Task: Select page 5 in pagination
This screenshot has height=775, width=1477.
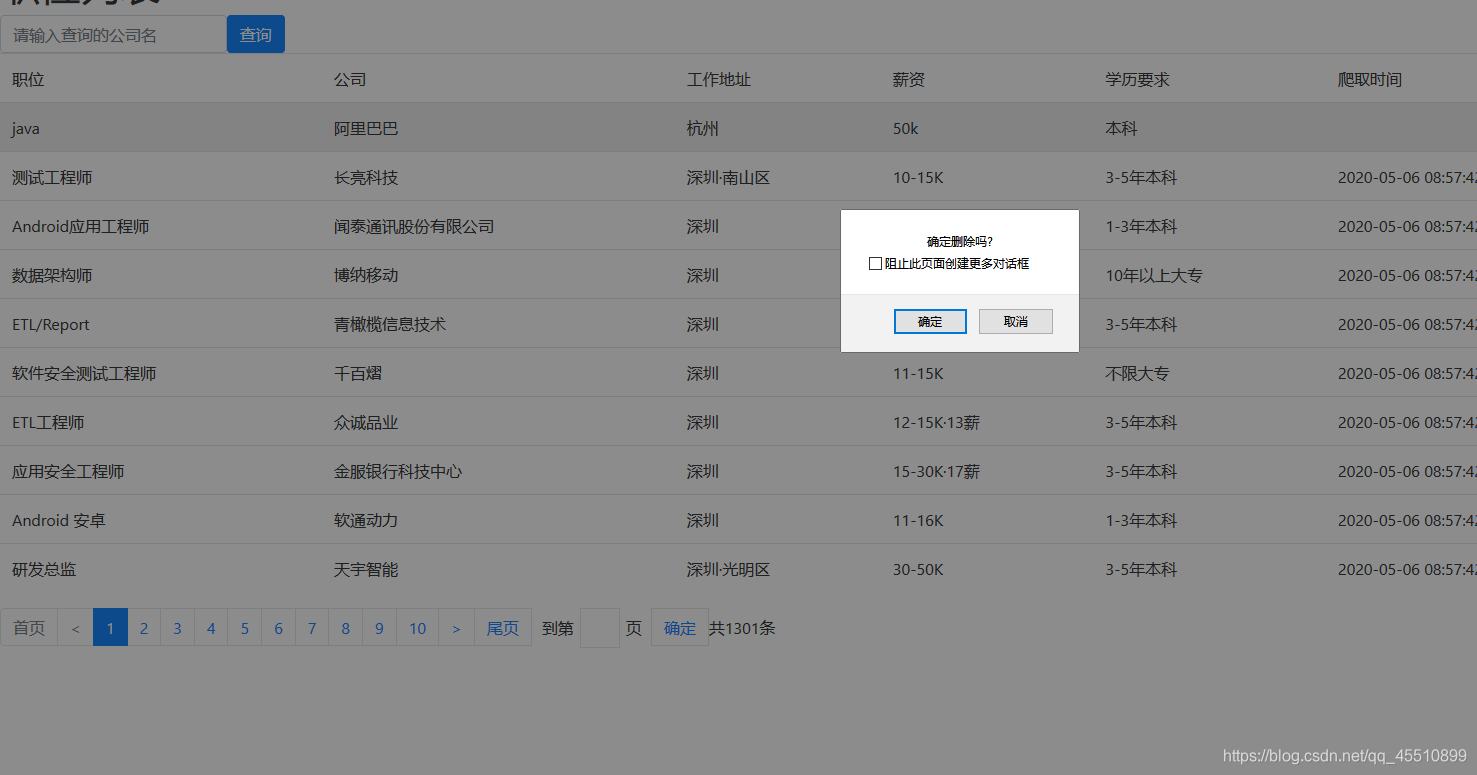Action: pyautogui.click(x=245, y=628)
